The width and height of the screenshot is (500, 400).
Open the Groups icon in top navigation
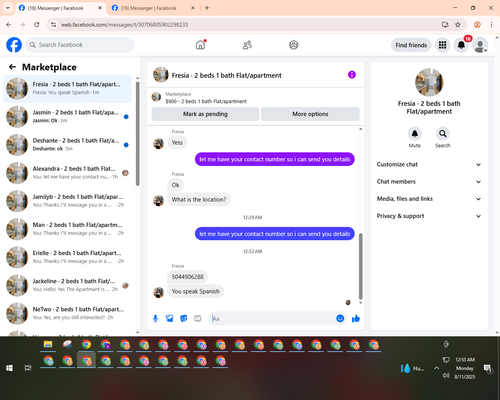(294, 45)
